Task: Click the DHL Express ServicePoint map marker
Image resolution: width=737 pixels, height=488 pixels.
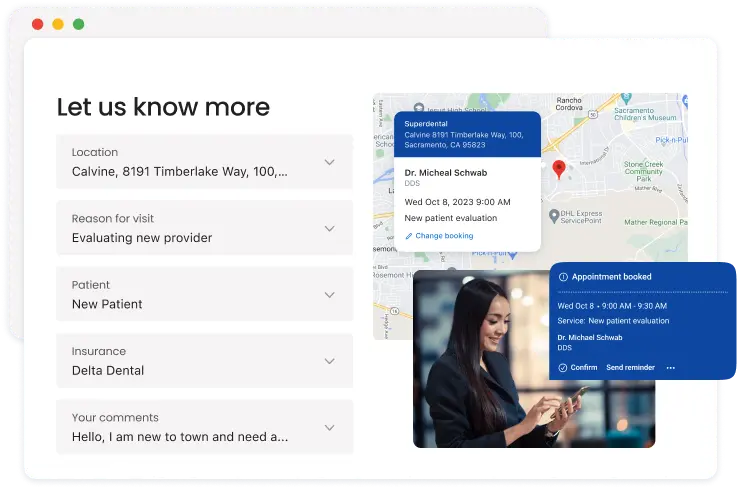Action: point(554,216)
